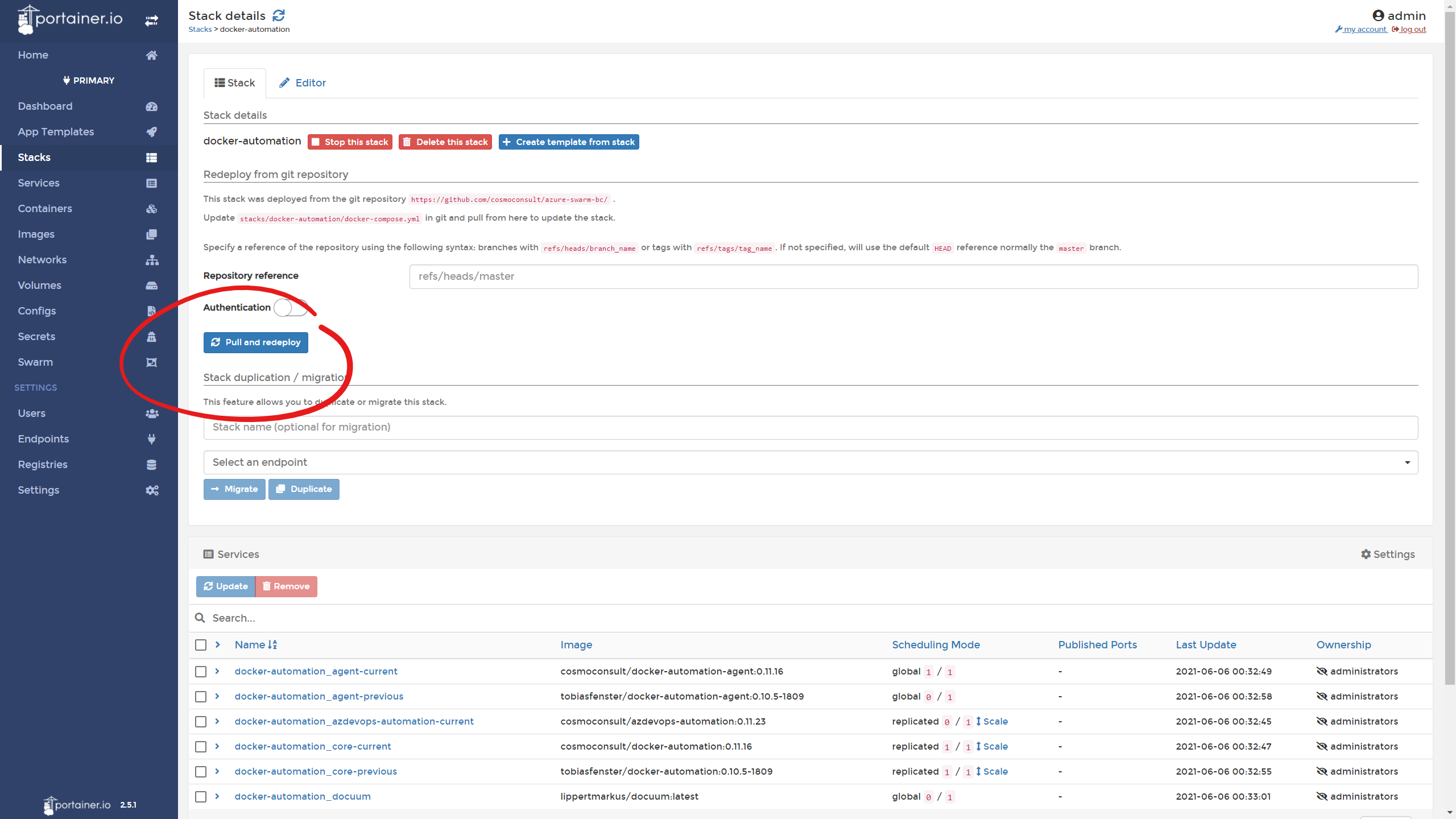1456x819 pixels.
Task: Select all services with the header checkbox
Action: [200, 645]
